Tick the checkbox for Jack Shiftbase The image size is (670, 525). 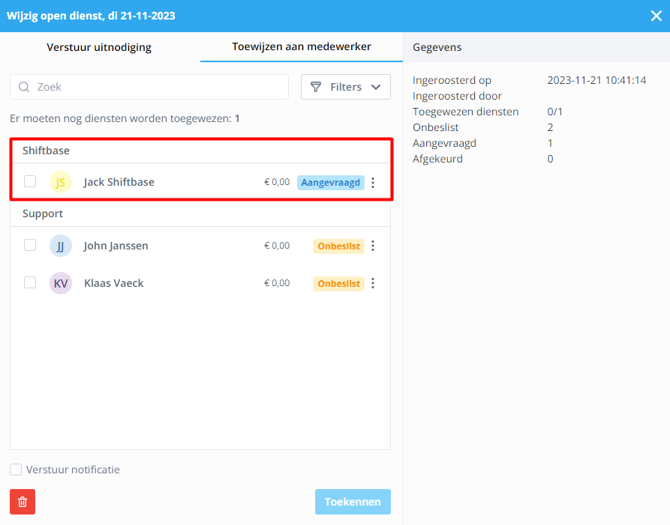click(30, 182)
